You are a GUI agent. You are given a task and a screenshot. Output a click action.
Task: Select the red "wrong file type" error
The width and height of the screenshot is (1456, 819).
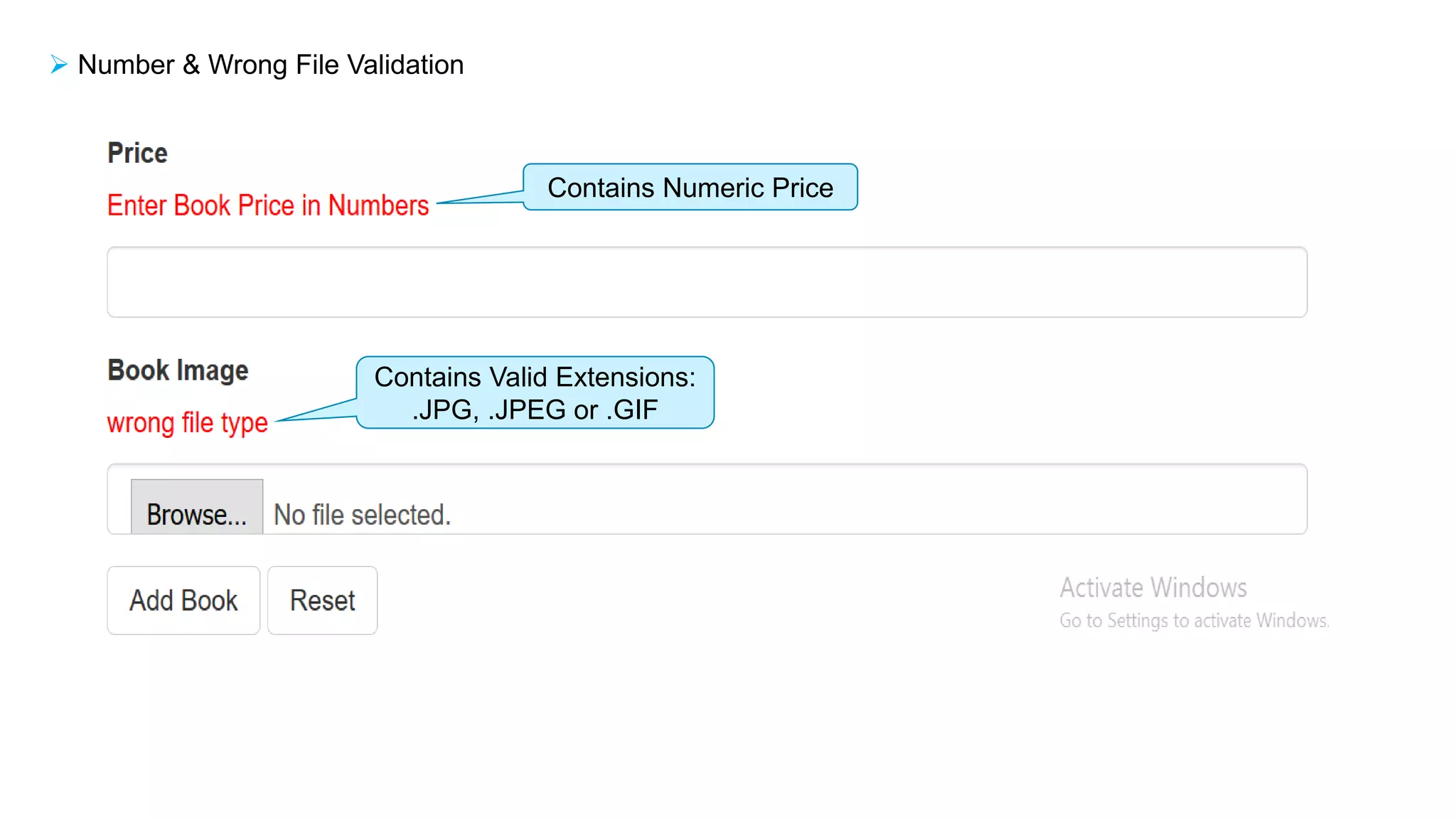(187, 422)
